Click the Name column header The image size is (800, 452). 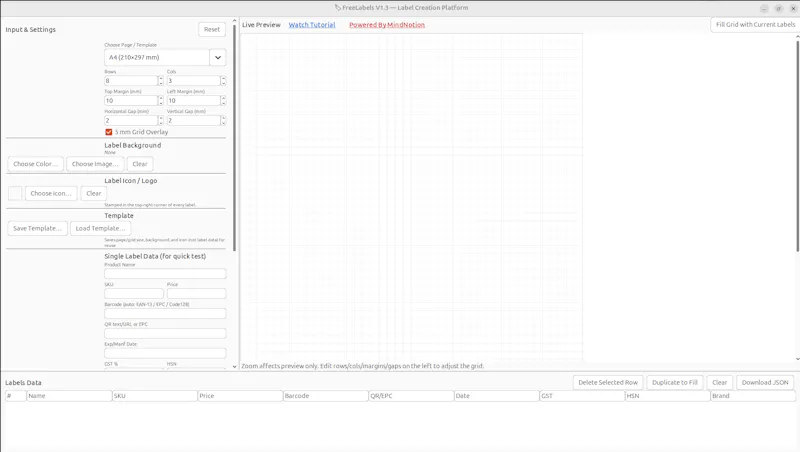[x=69, y=396]
